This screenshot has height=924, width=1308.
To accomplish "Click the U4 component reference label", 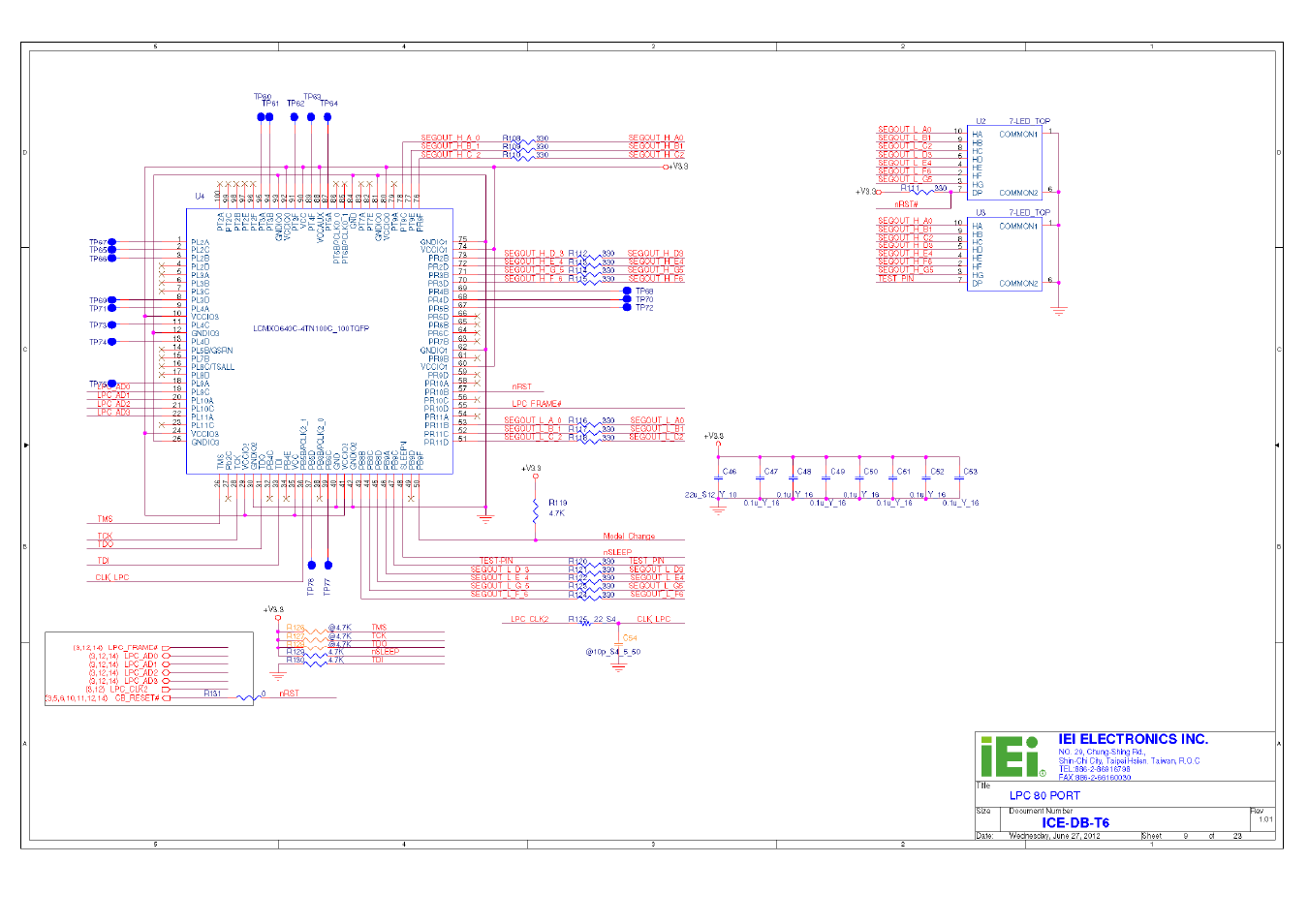I will pos(200,196).
